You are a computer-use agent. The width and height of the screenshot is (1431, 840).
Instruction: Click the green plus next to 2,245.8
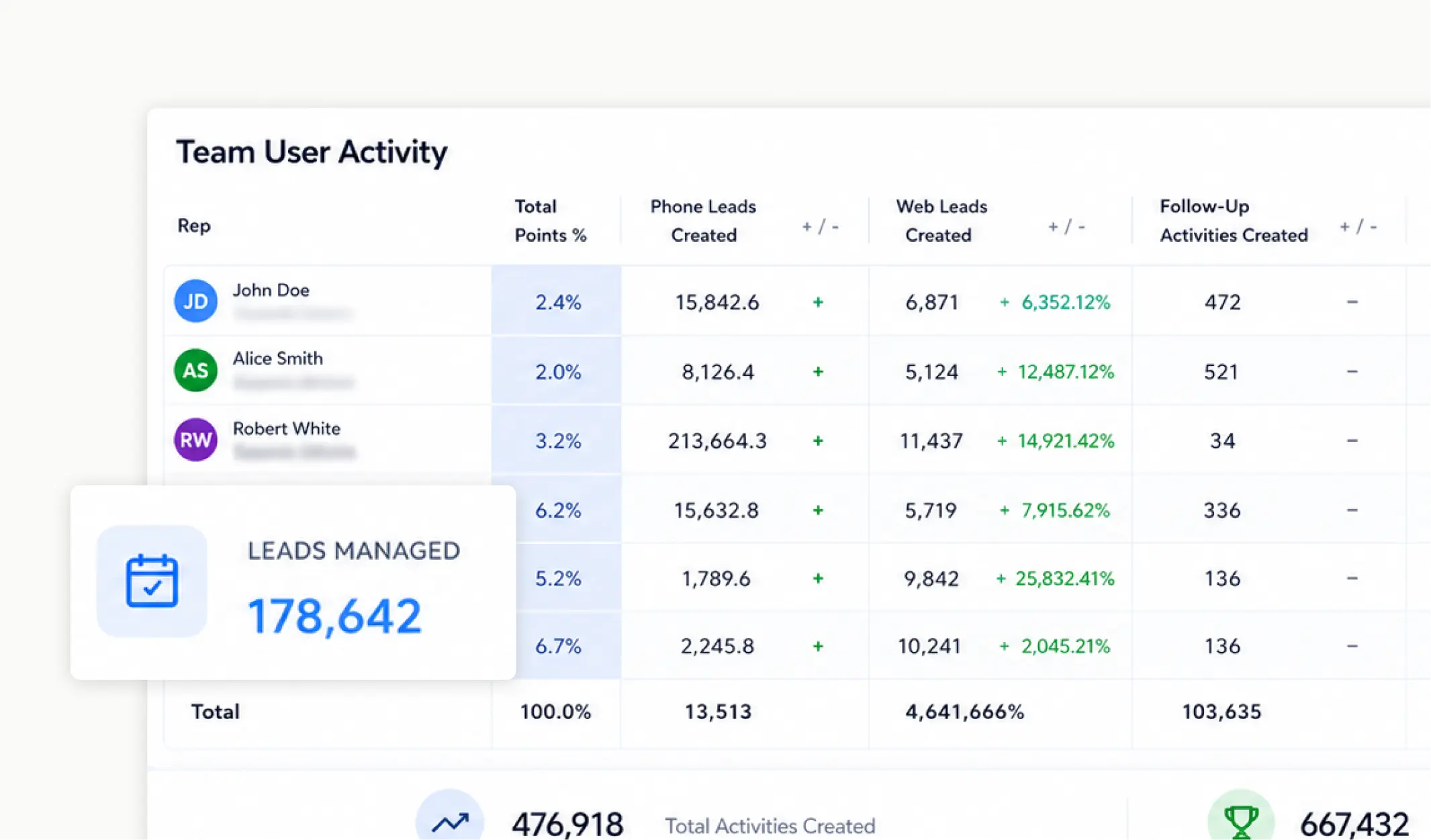click(818, 646)
